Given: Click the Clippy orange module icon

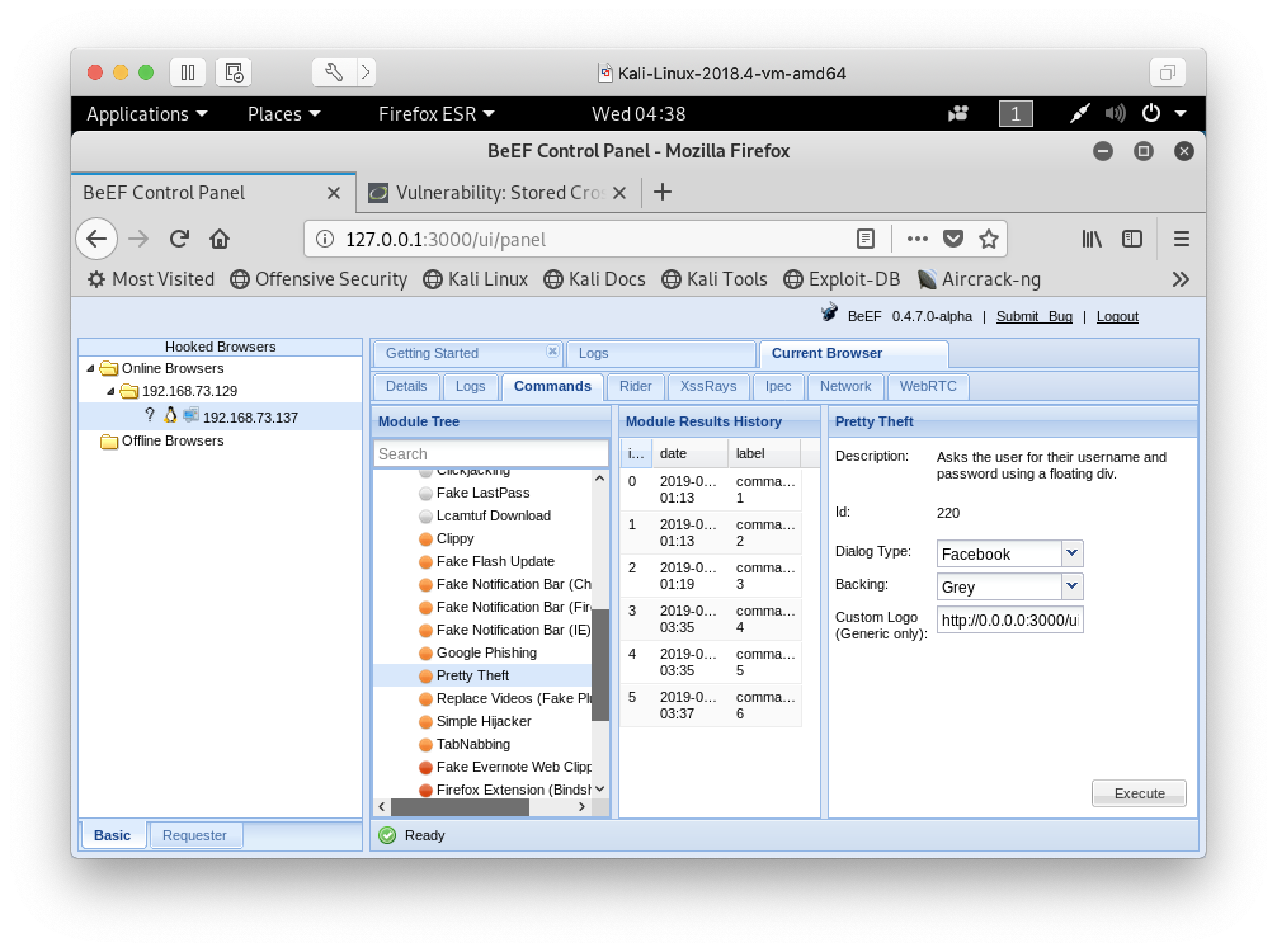Looking at the screenshot, I should (426, 539).
